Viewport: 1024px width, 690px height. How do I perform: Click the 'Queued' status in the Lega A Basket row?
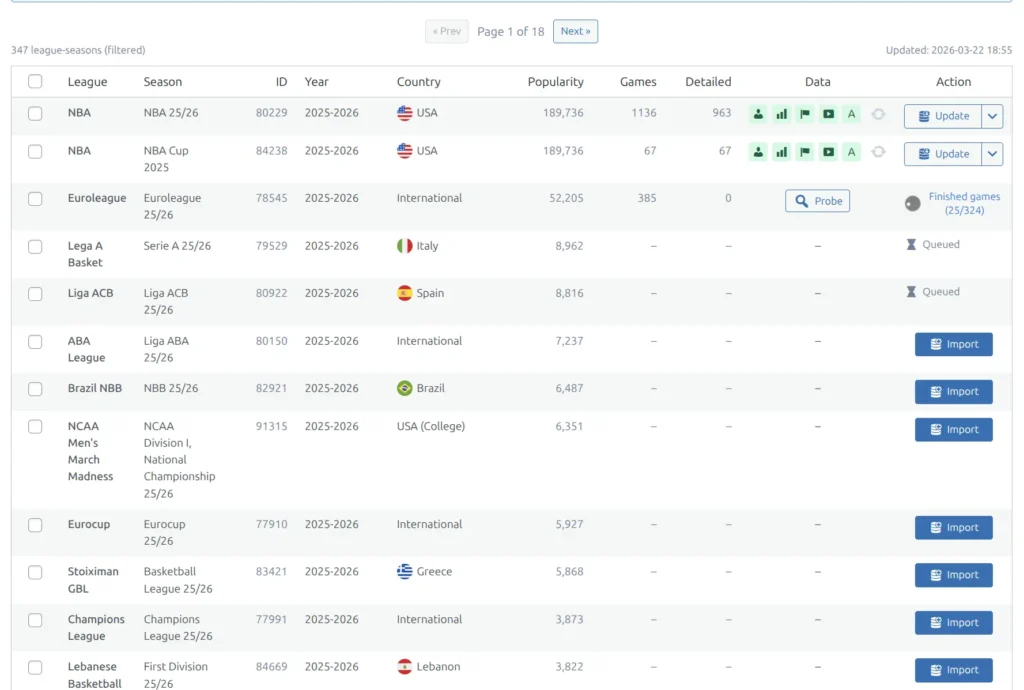coord(941,245)
